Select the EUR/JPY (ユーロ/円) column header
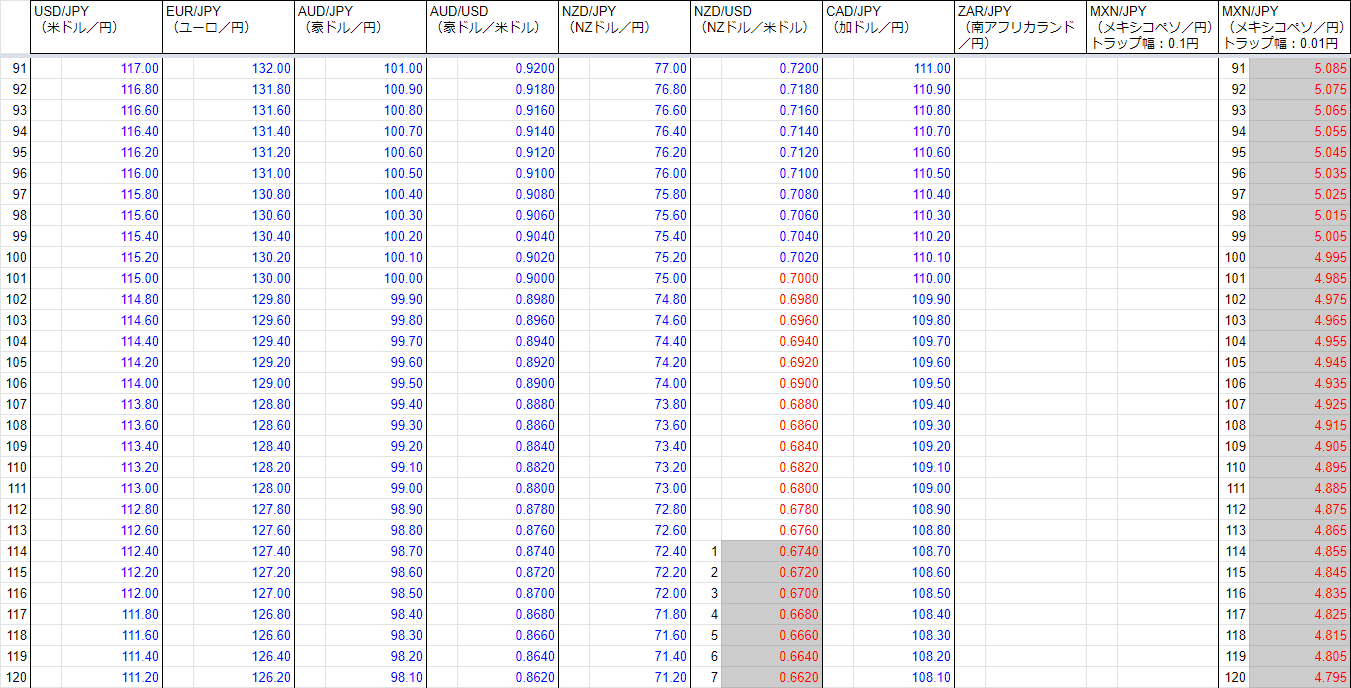This screenshot has height=688, width=1351. point(228,27)
